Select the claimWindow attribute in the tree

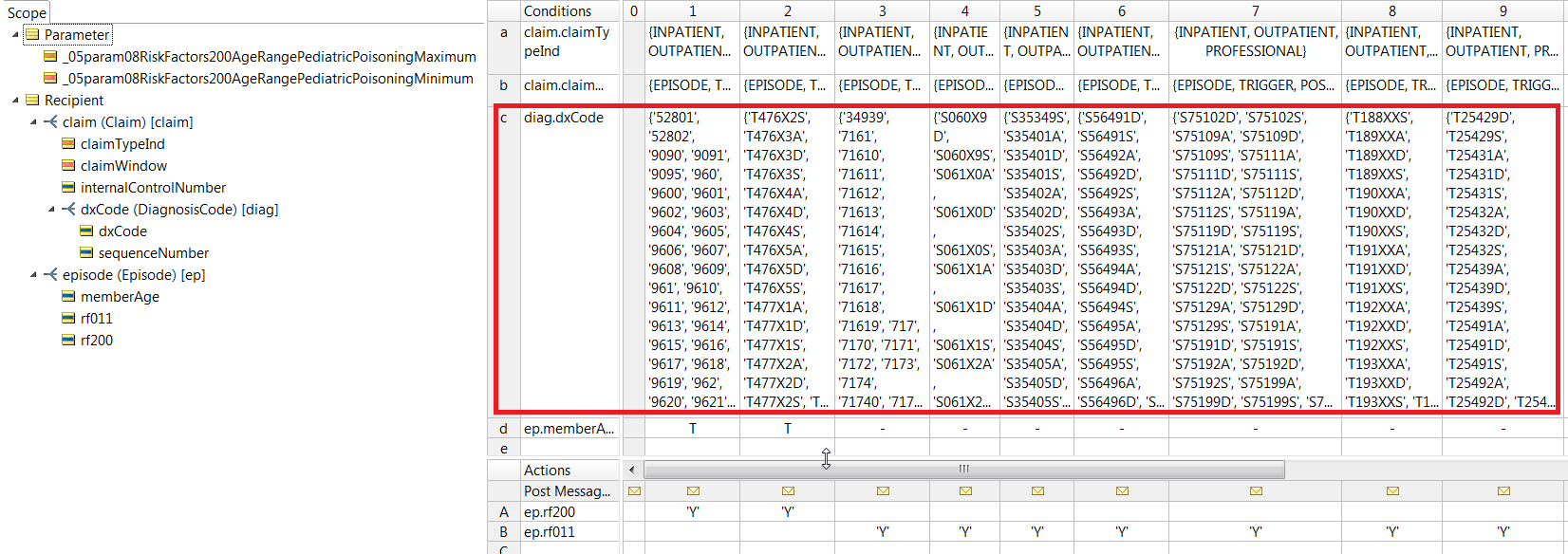[124, 166]
